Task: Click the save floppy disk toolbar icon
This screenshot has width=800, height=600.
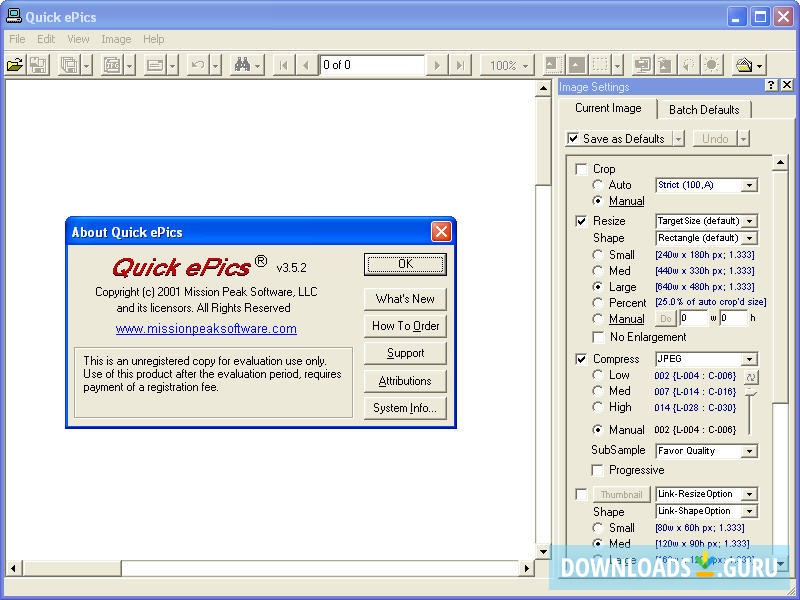Action: [38, 65]
